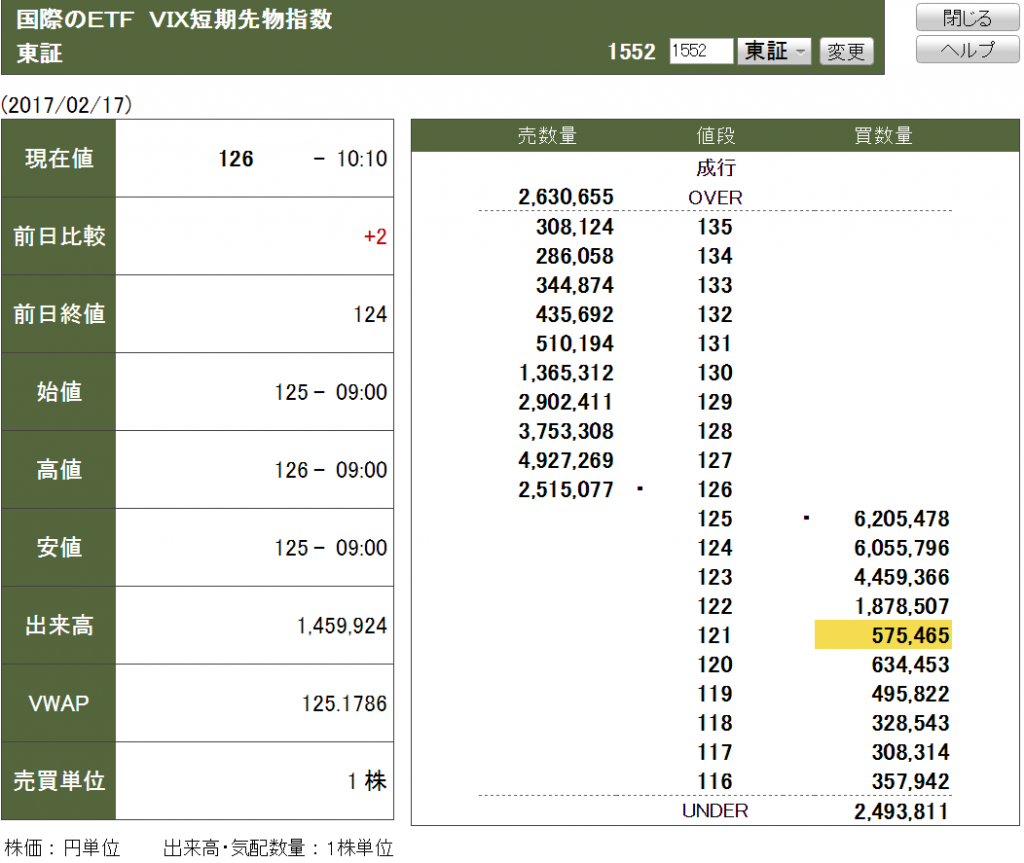Select the OVER sell quantity 2,630,655
Image resolution: width=1024 pixels, height=863 pixels.
tap(566, 197)
